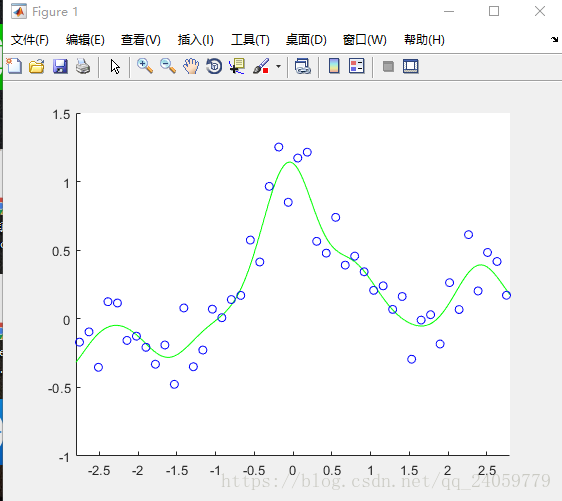Click the x-axis tick label 1.5

coord(409,471)
